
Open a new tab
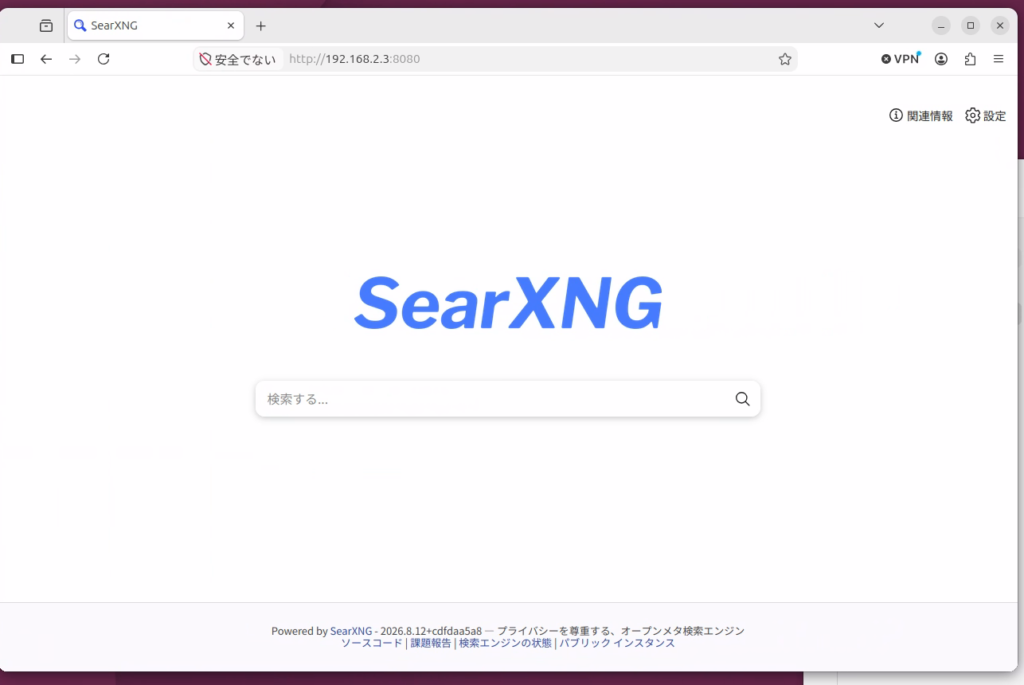tap(261, 26)
